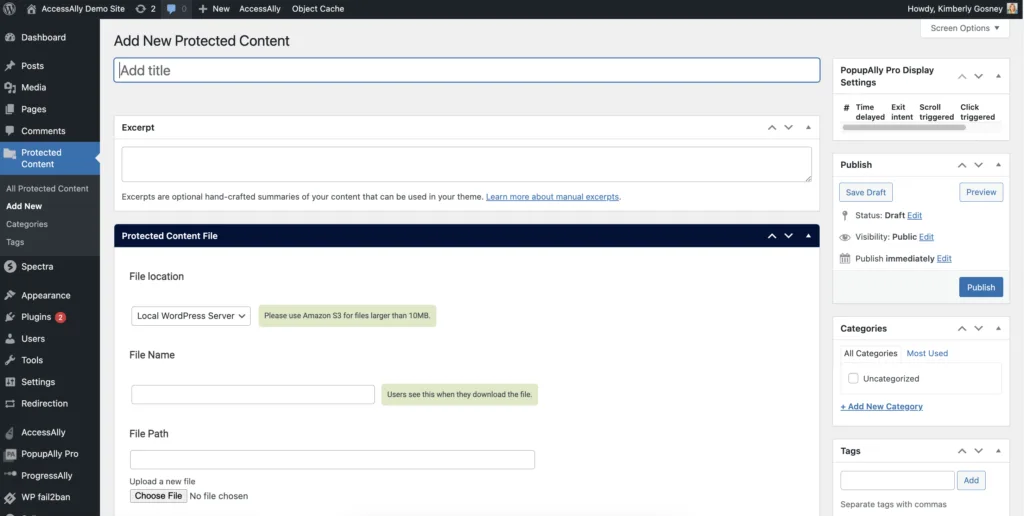Click Kimberly Gosney's profile avatar
Viewport: 1024px width, 516px height.
(x=1012, y=9)
